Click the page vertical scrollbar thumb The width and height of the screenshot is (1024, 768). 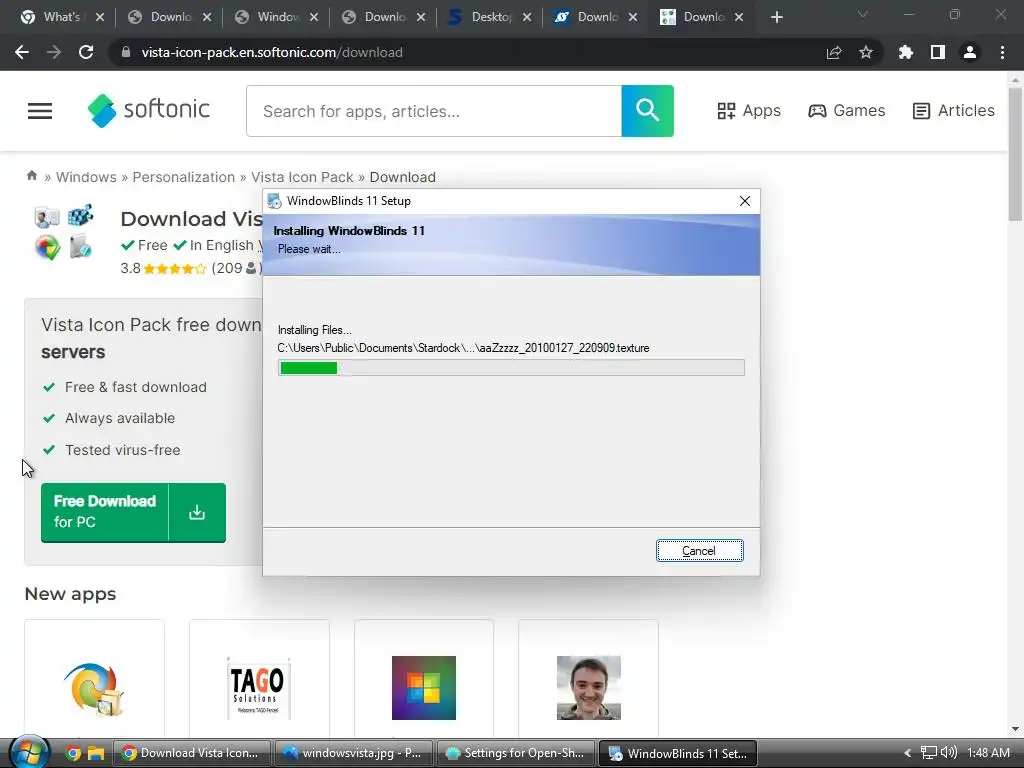(x=1015, y=153)
